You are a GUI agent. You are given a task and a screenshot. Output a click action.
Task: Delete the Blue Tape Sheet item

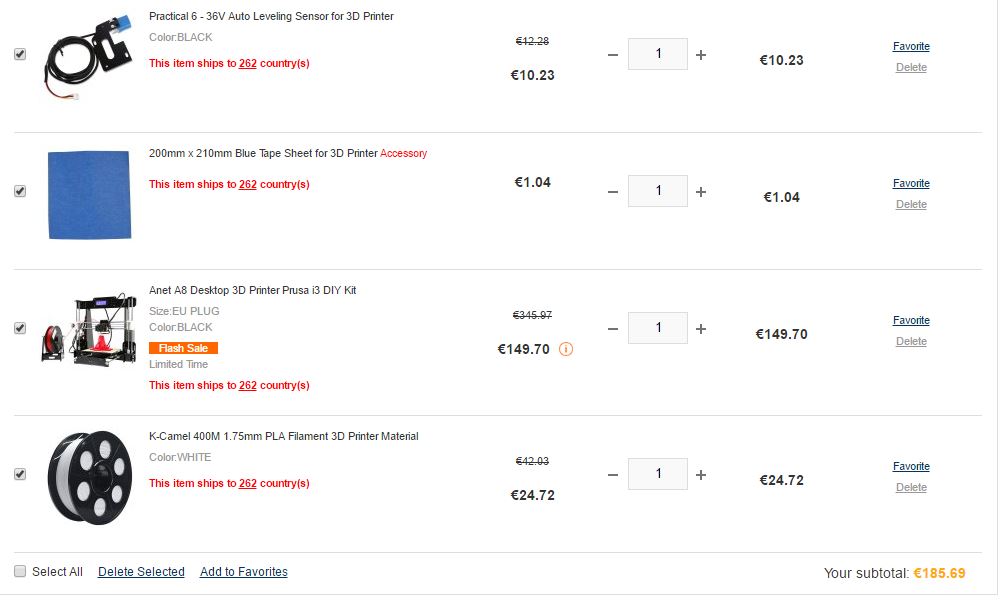pos(911,204)
